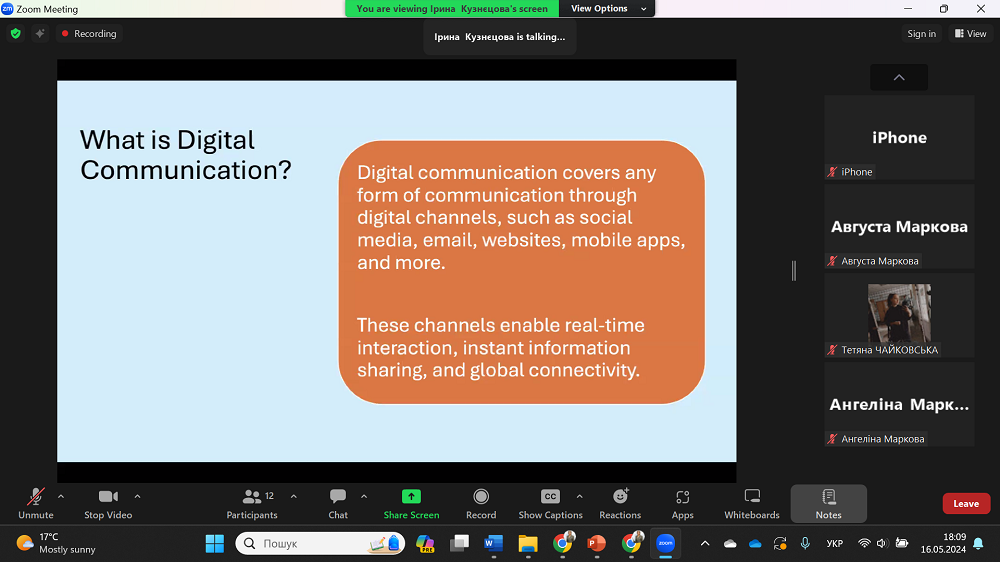This screenshot has height=562, width=1000.
Task: Toggle Show Captions
Action: pyautogui.click(x=550, y=503)
